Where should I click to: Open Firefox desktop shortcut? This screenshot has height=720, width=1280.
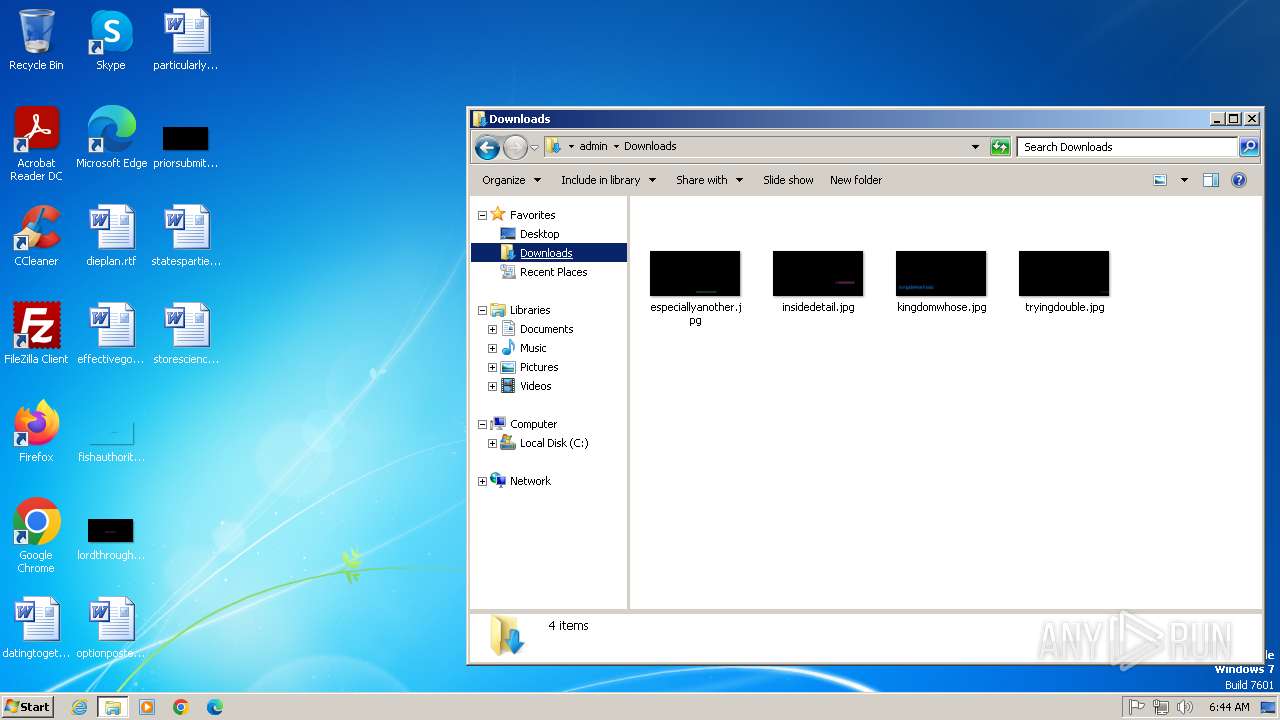(36, 432)
